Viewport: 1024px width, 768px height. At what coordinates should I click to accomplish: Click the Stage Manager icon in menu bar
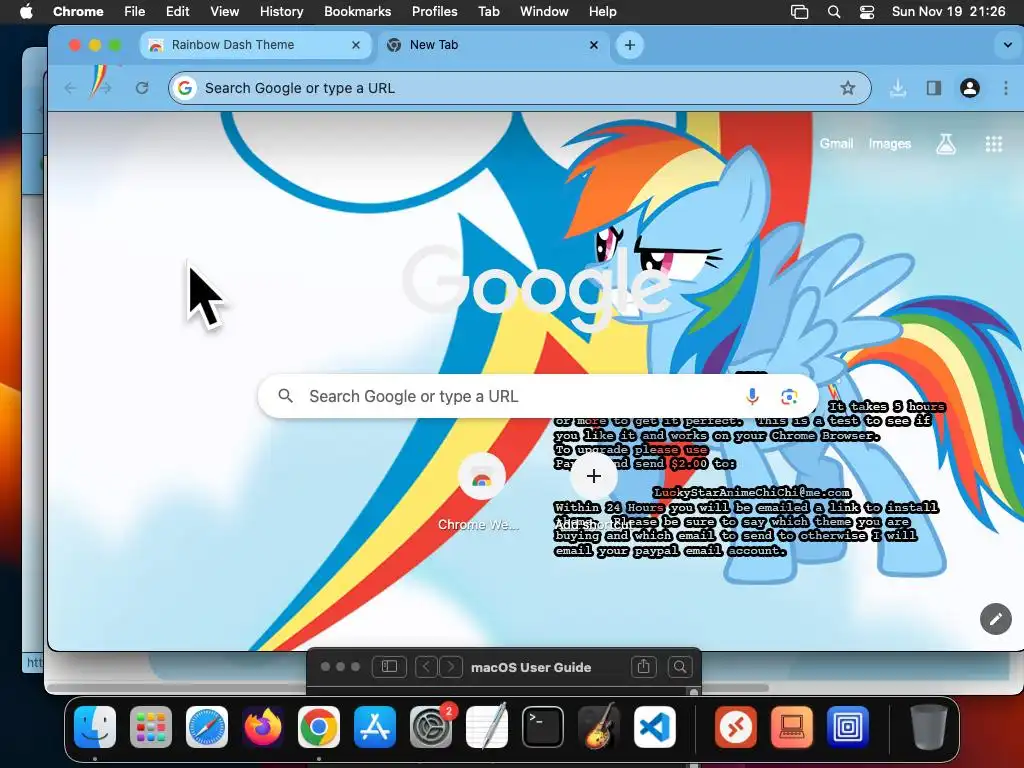(x=799, y=12)
